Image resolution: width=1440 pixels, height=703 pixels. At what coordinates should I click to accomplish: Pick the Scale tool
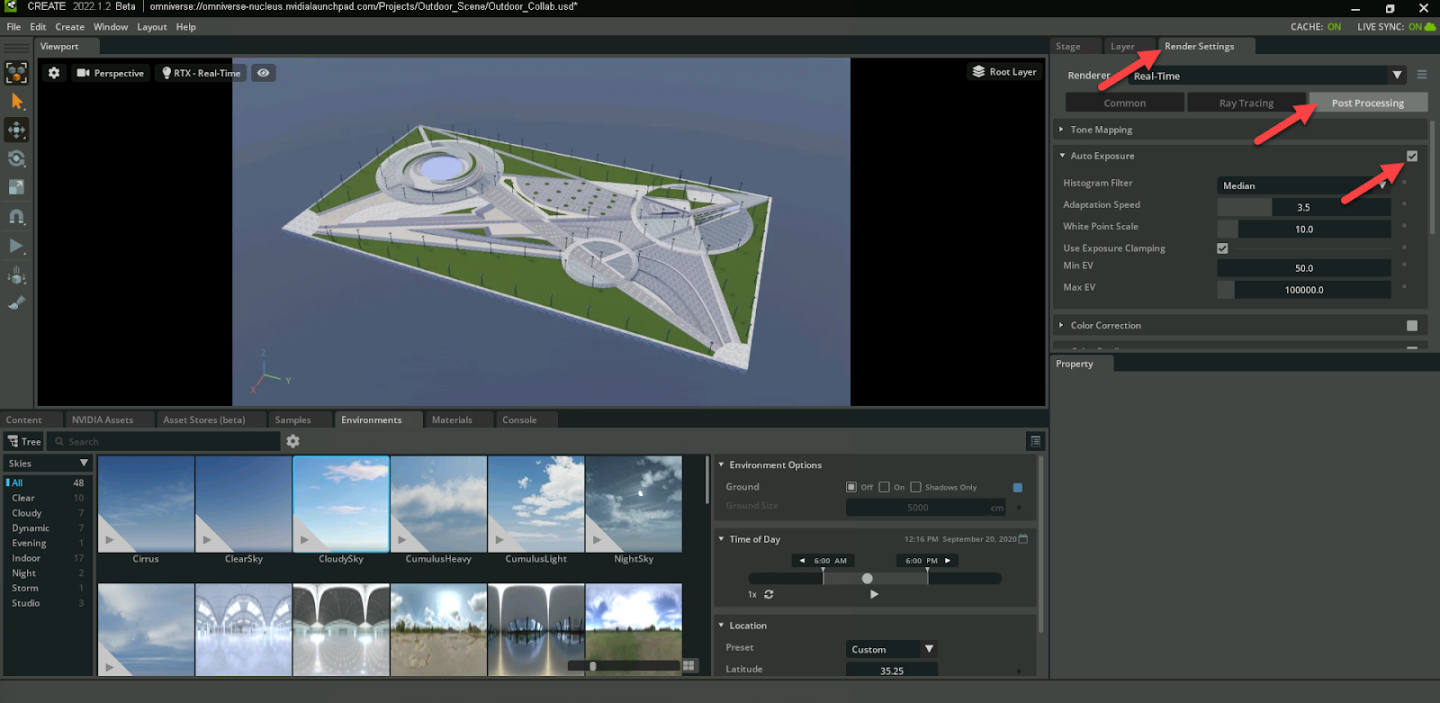coord(17,188)
